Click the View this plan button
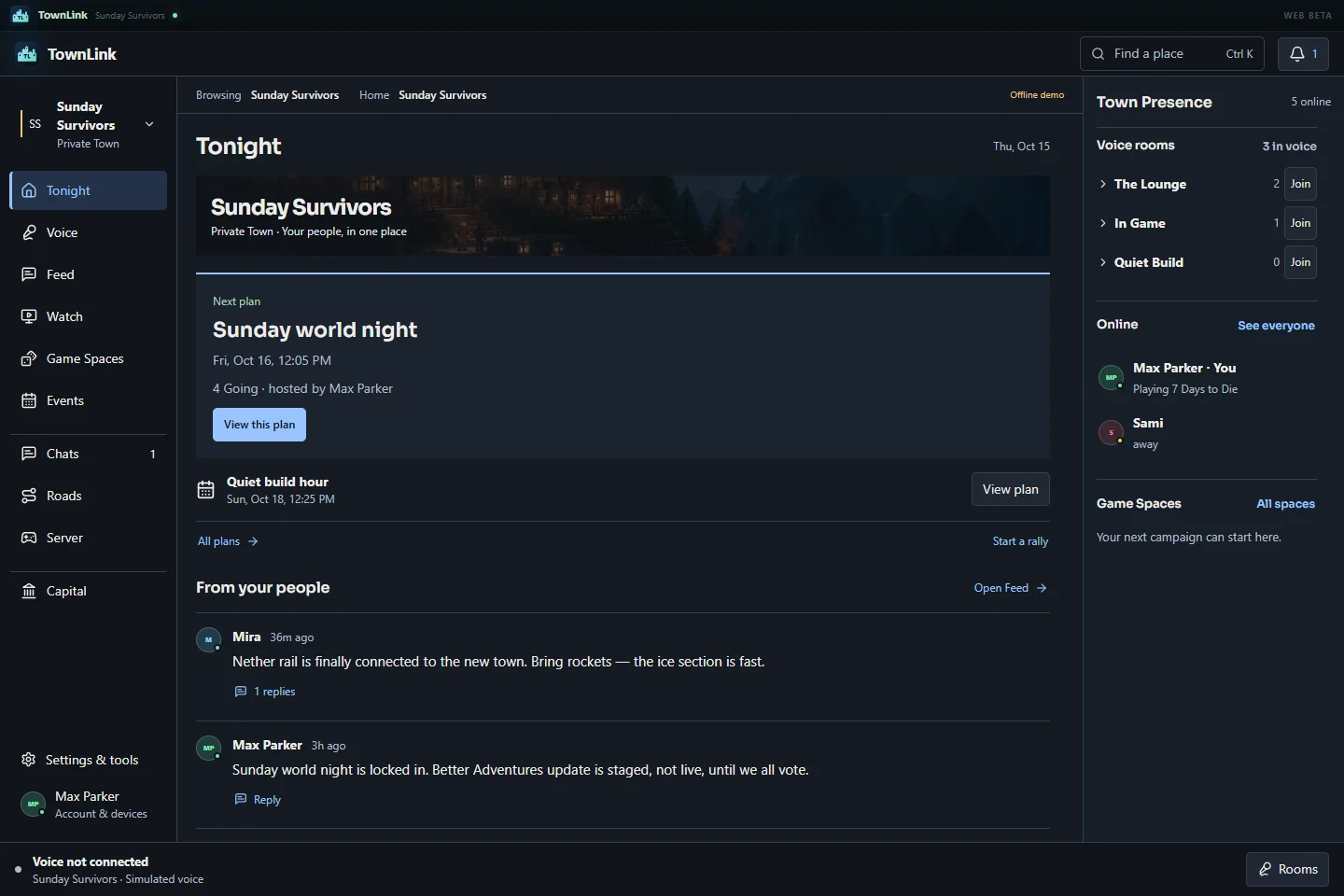The height and width of the screenshot is (896, 1344). pos(259,425)
